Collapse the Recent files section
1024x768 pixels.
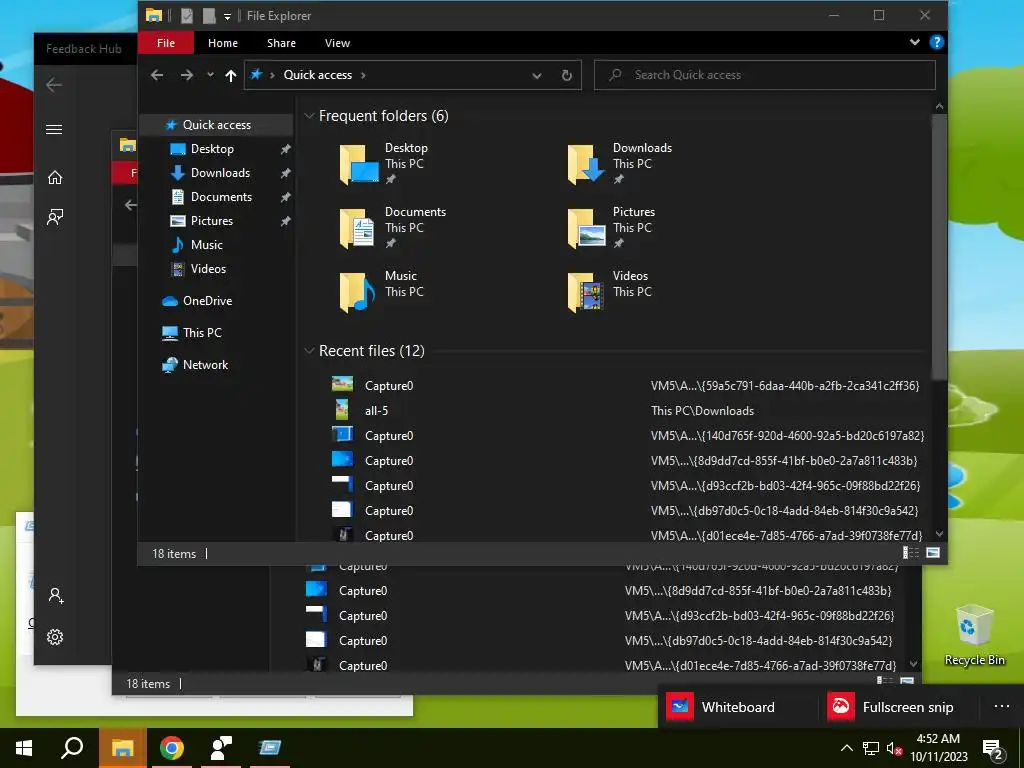pos(309,351)
